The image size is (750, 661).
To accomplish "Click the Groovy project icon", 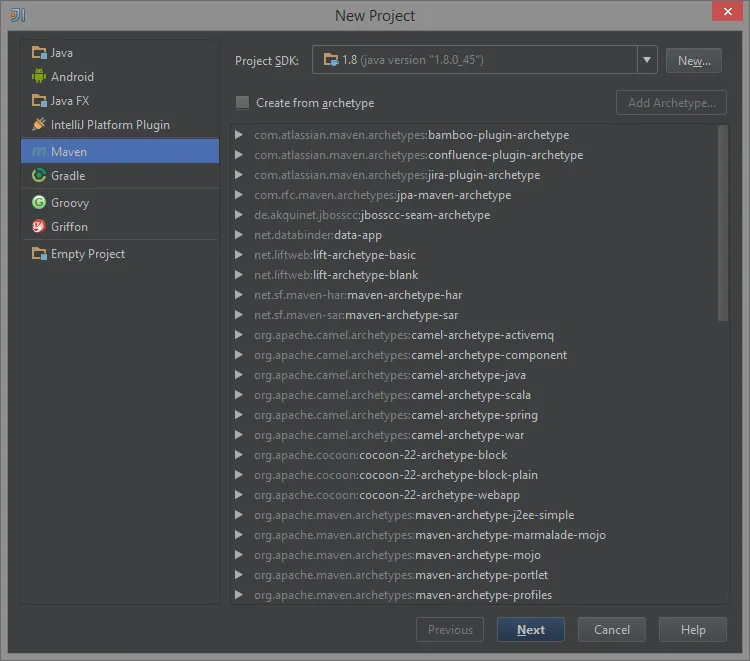I will point(39,203).
